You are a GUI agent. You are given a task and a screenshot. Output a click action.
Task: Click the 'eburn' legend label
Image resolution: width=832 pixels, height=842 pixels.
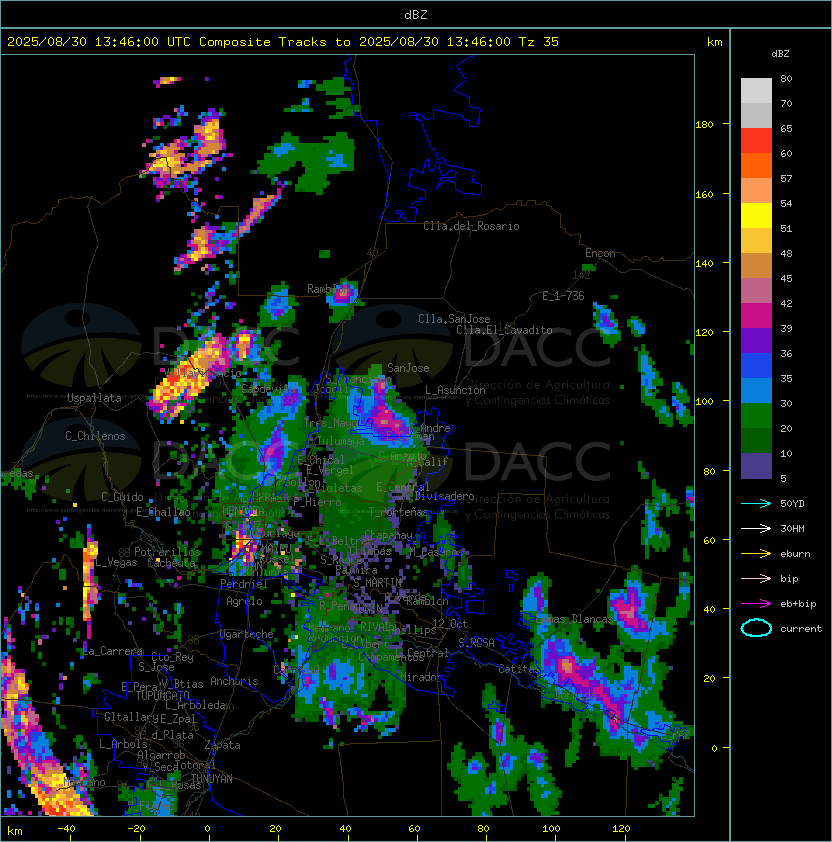coord(795,554)
